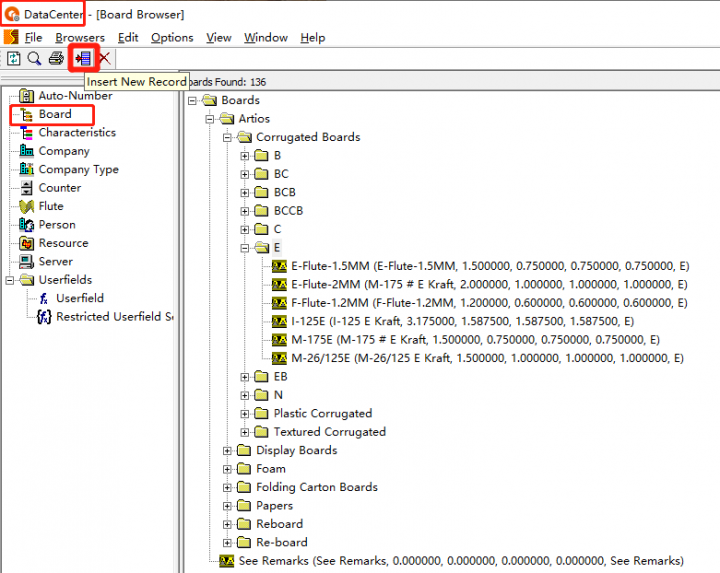Select the Resource entry in sidebar
Image resolution: width=720 pixels, height=573 pixels.
click(x=63, y=243)
